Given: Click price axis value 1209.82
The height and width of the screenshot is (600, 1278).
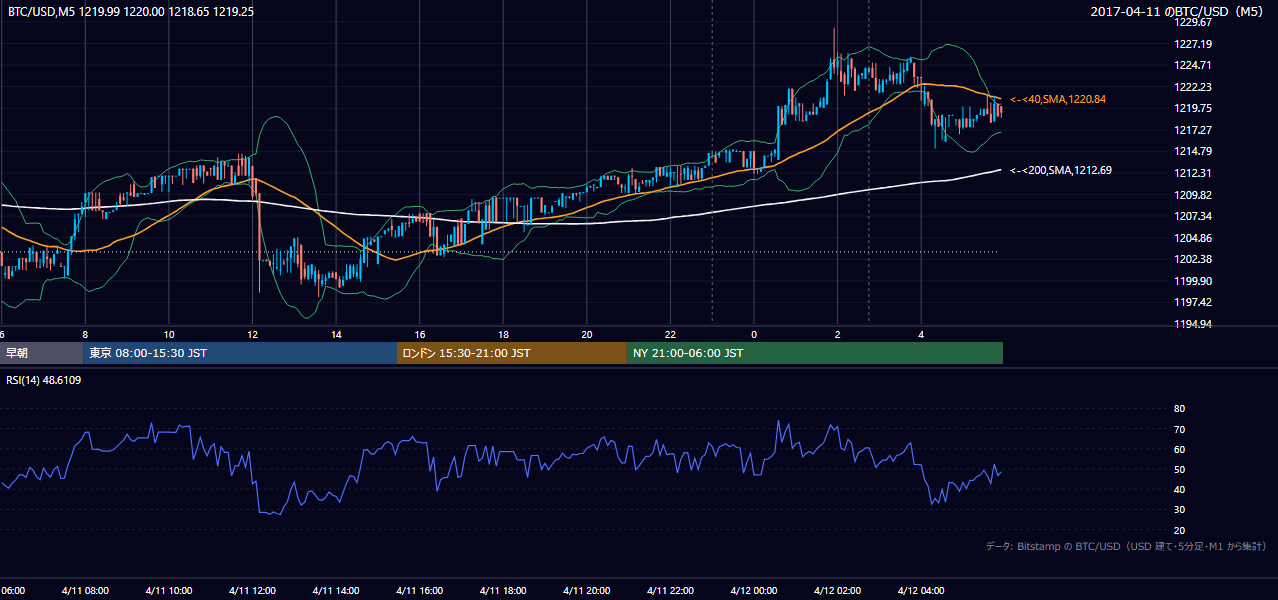Looking at the screenshot, I should 1194,195.
